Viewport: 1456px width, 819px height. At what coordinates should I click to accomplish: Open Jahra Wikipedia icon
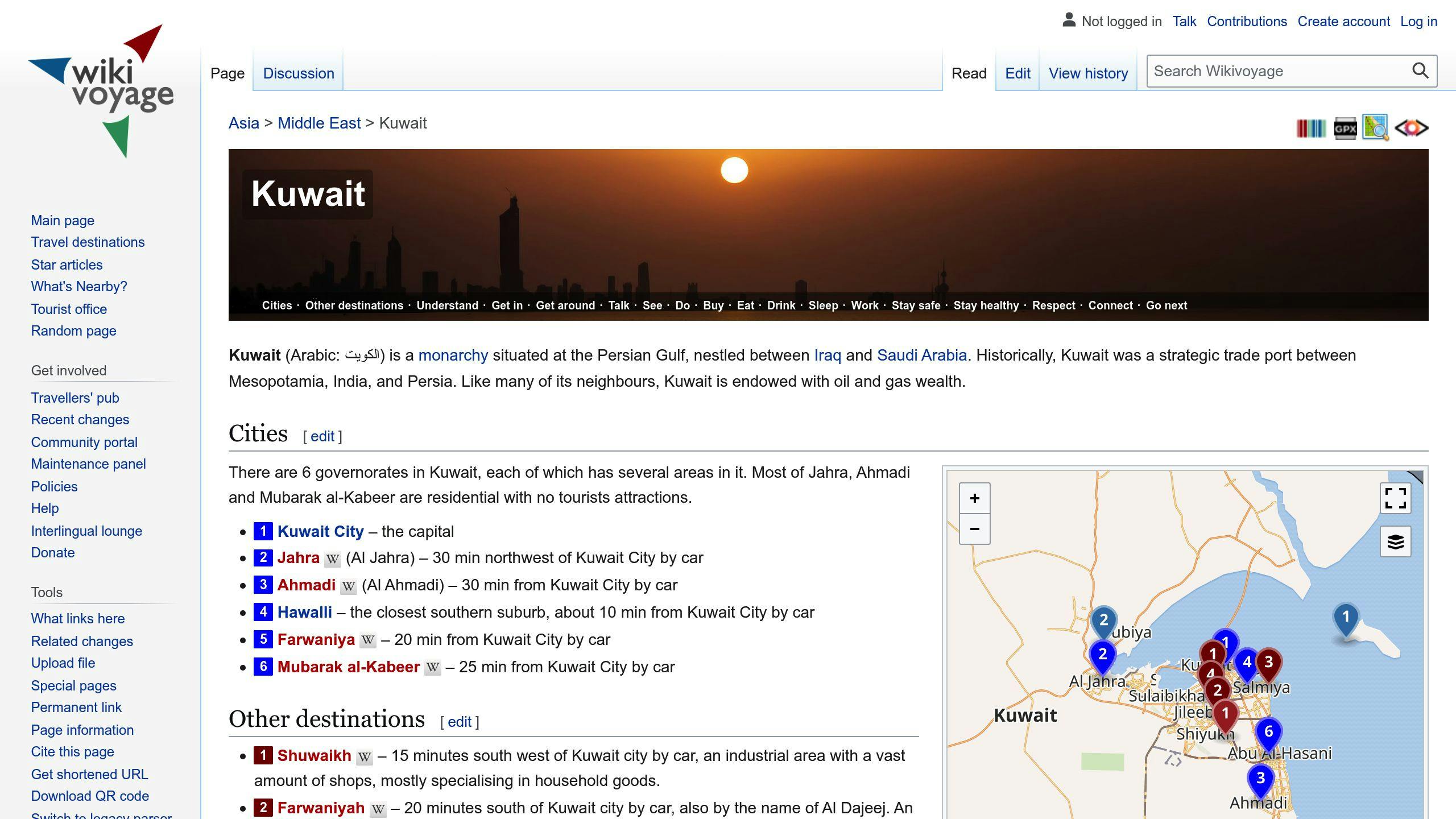(333, 559)
